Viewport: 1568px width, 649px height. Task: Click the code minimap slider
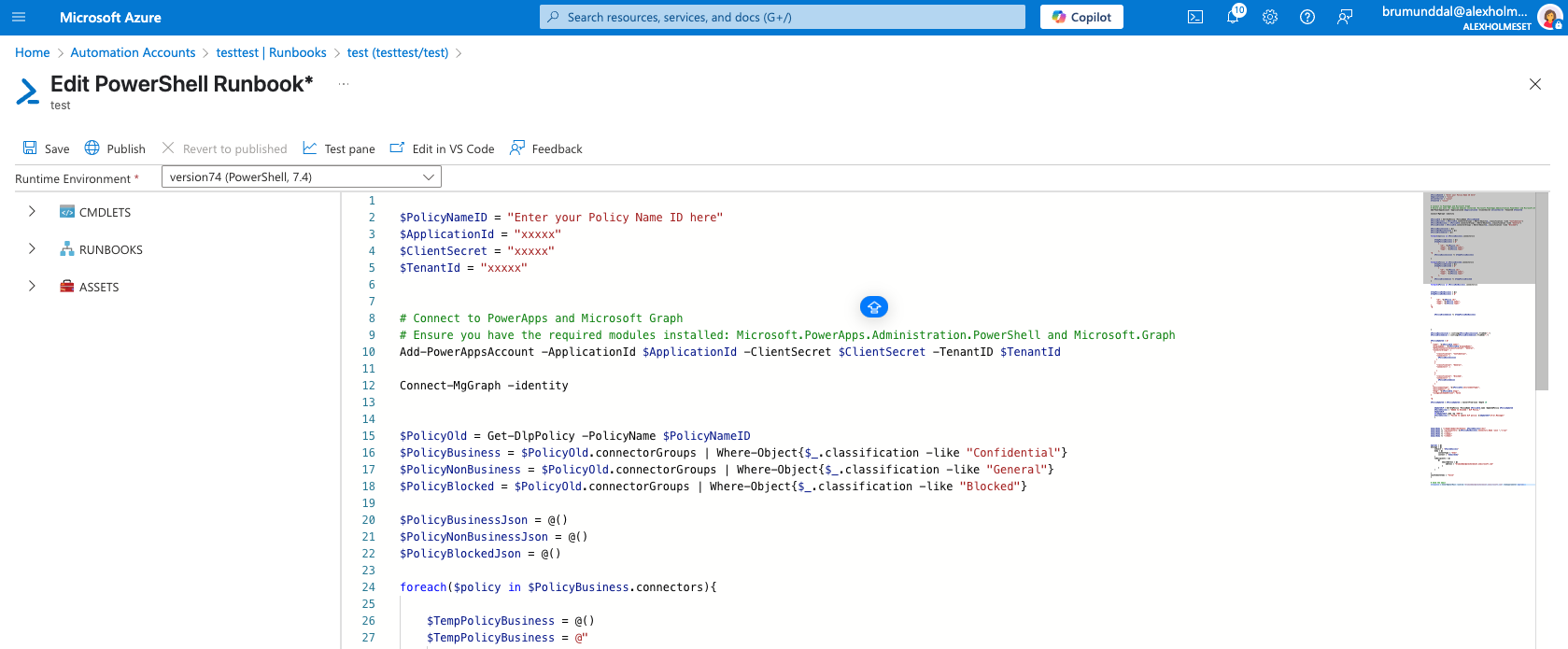pos(1478,238)
